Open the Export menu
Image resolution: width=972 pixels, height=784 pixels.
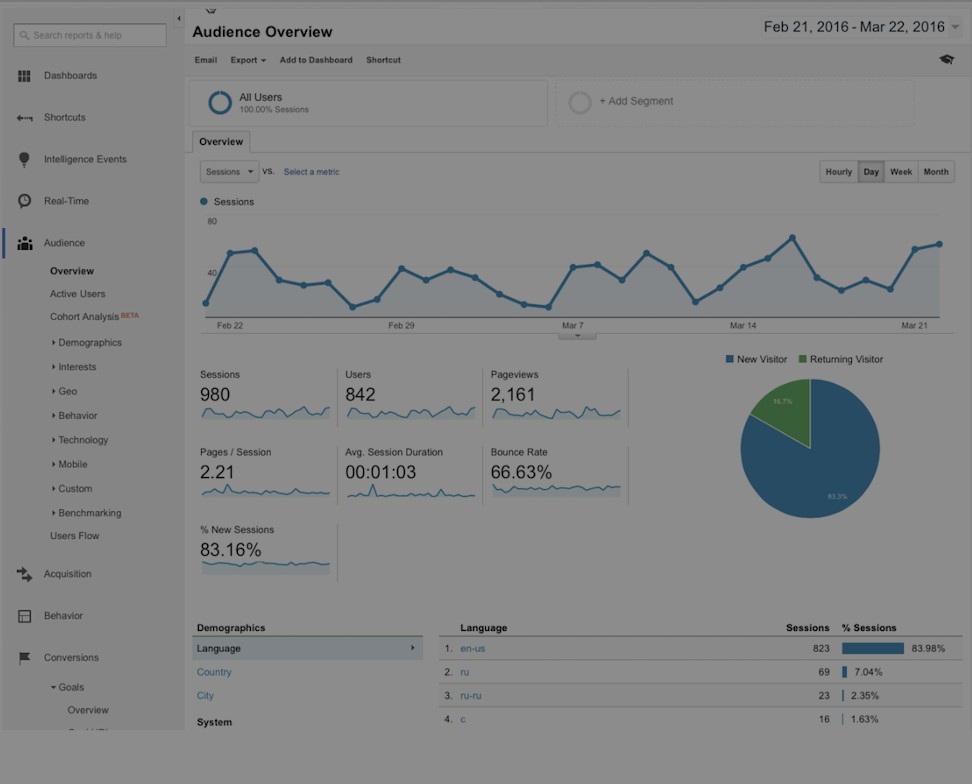(x=248, y=60)
